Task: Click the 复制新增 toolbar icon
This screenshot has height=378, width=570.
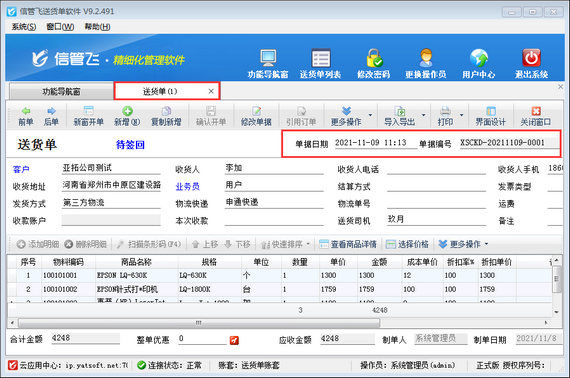Action: (166, 111)
